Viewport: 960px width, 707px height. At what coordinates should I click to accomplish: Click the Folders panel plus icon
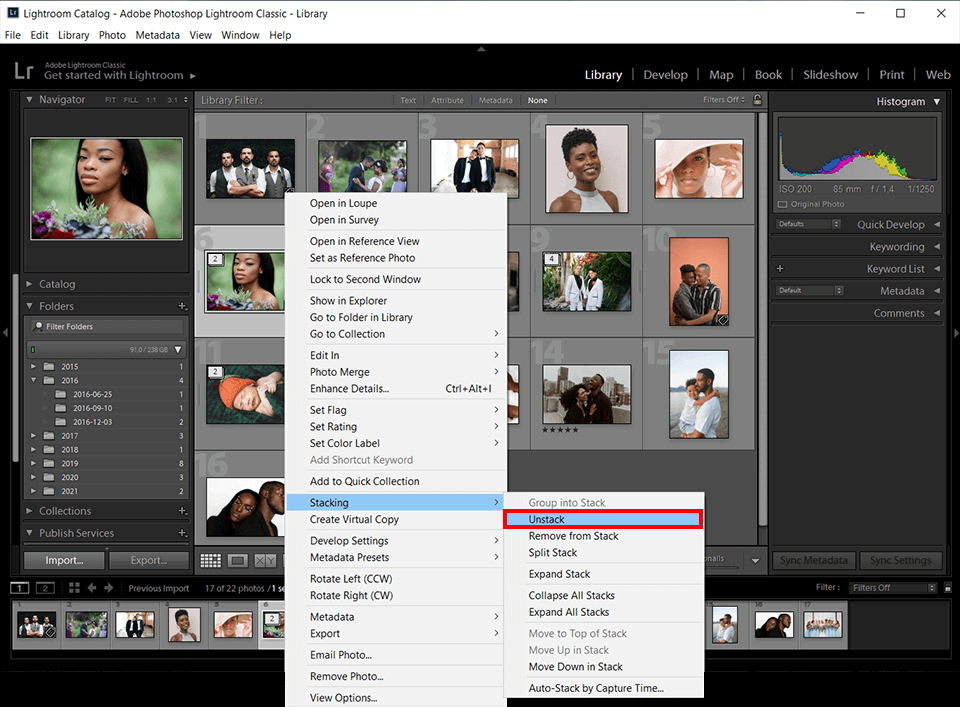(182, 305)
